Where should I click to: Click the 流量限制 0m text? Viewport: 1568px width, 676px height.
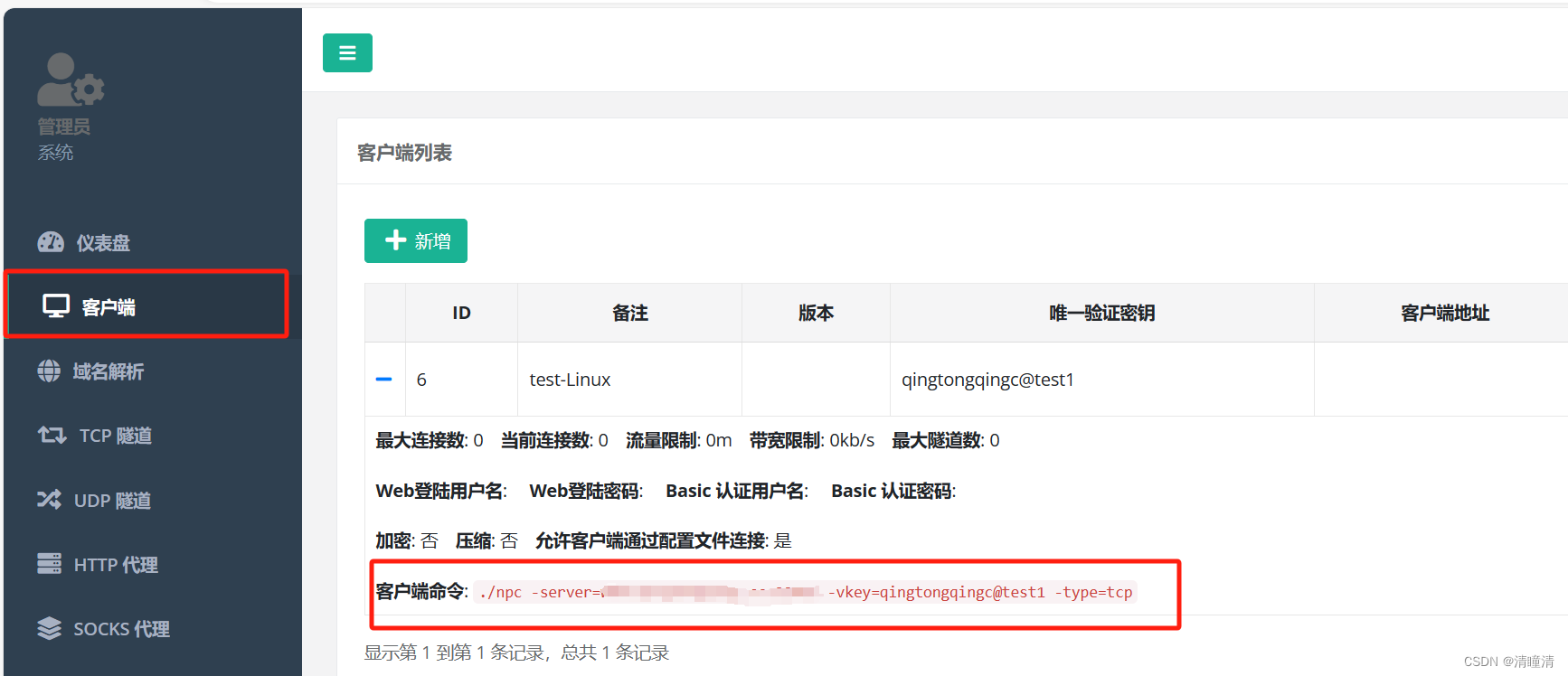tap(678, 440)
